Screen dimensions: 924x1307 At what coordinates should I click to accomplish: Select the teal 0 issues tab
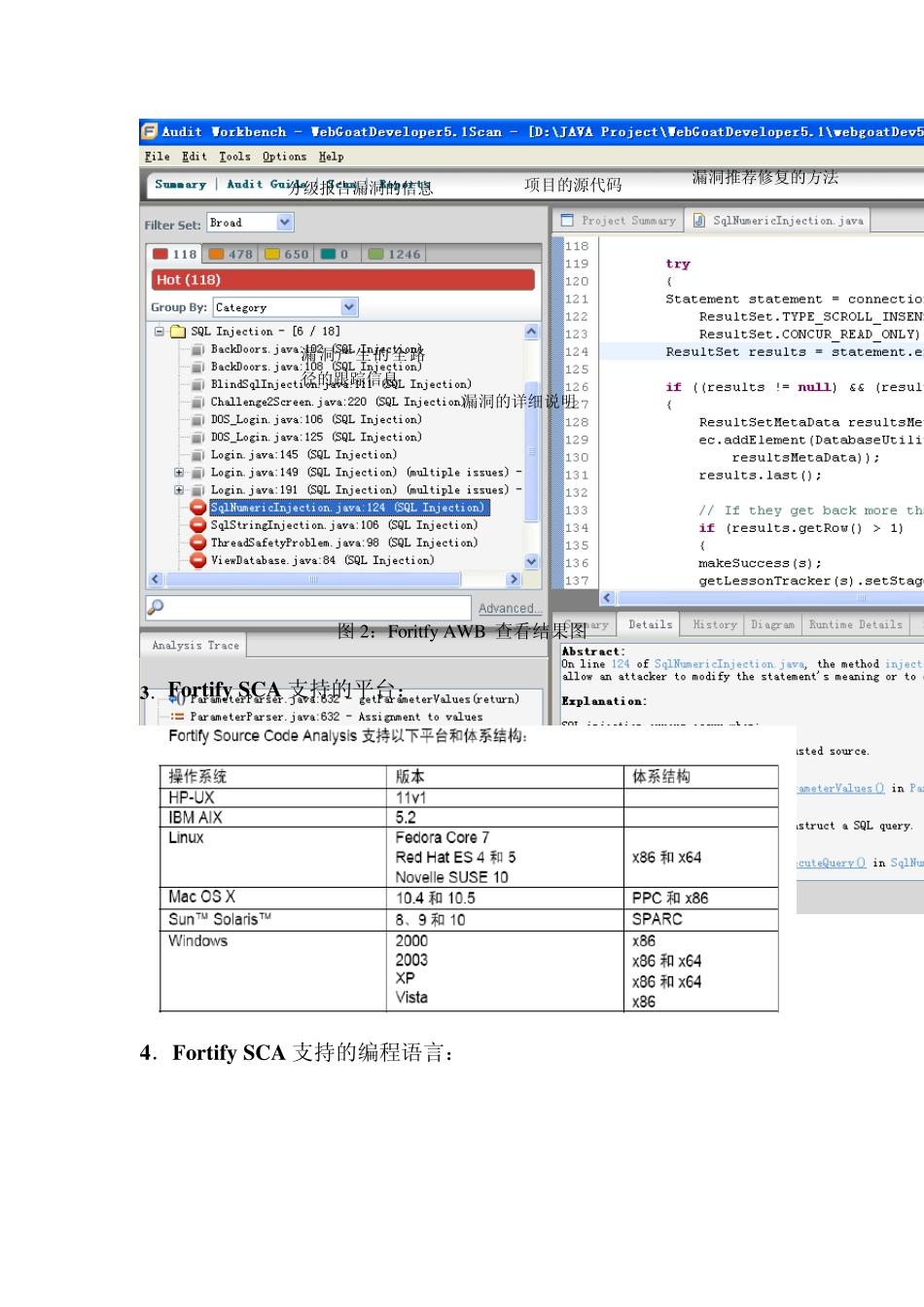click(336, 254)
